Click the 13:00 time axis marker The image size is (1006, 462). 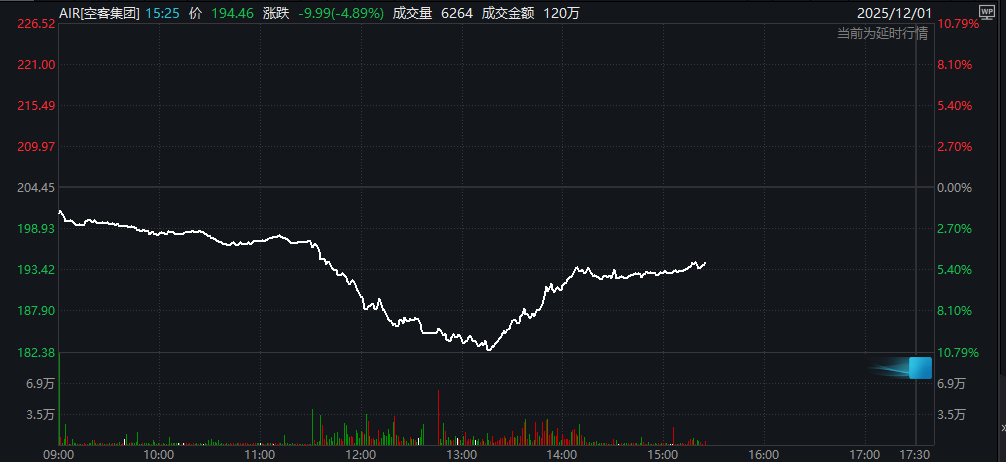461,454
